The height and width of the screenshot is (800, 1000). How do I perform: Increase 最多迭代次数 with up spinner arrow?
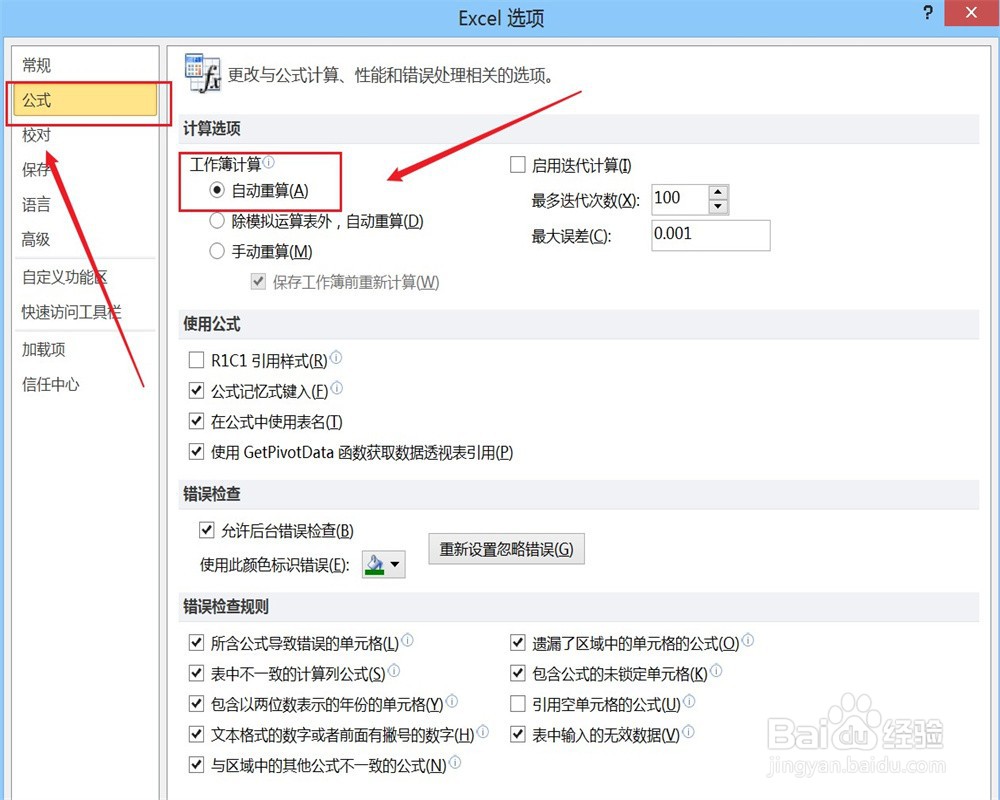point(718,192)
